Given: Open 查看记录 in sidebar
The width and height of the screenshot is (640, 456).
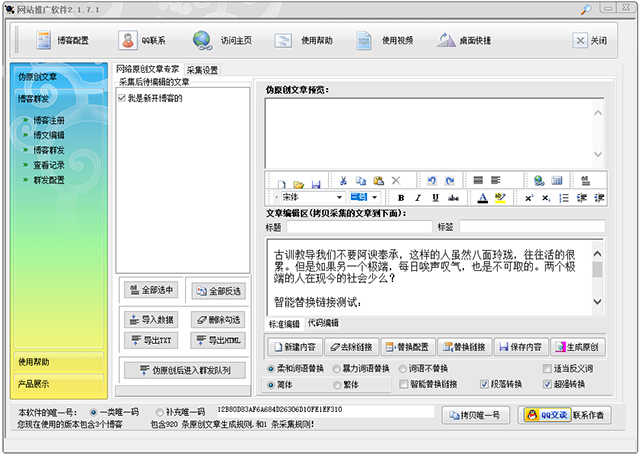Looking at the screenshot, I should [x=49, y=165].
